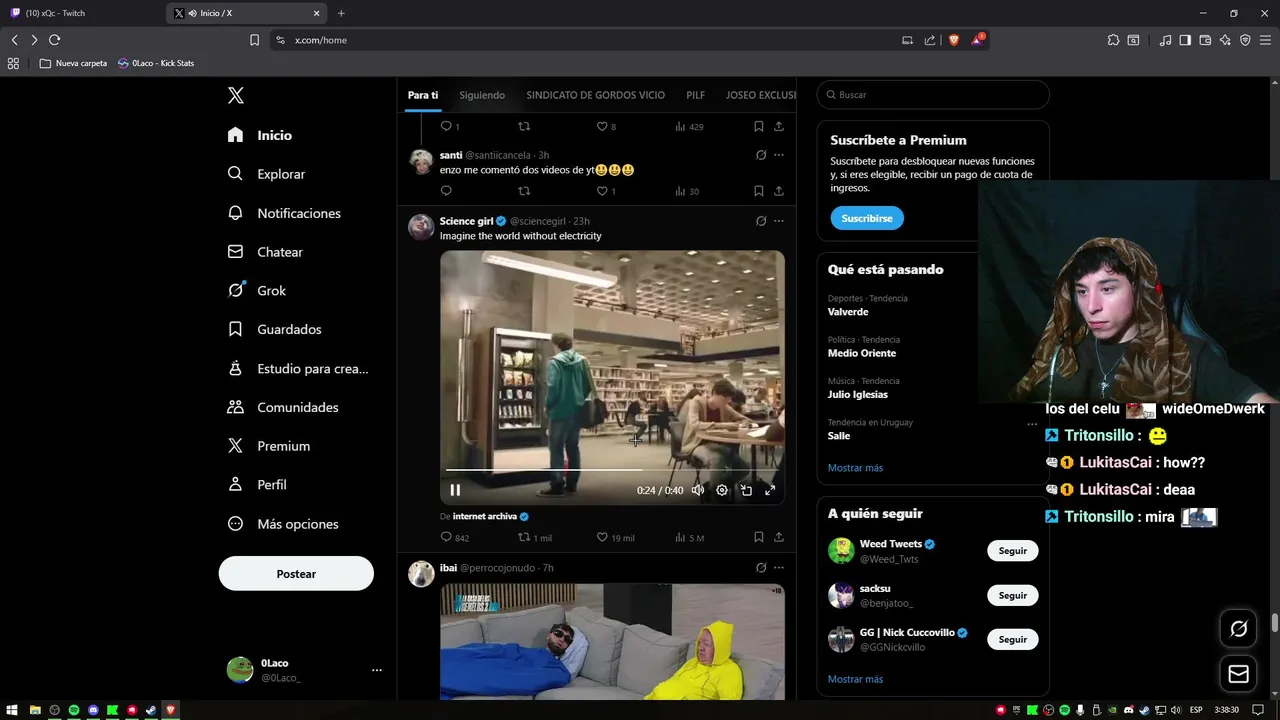Viewport: 1280px width, 720px height.
Task: Open Windows Start menu
Action: tap(12, 710)
